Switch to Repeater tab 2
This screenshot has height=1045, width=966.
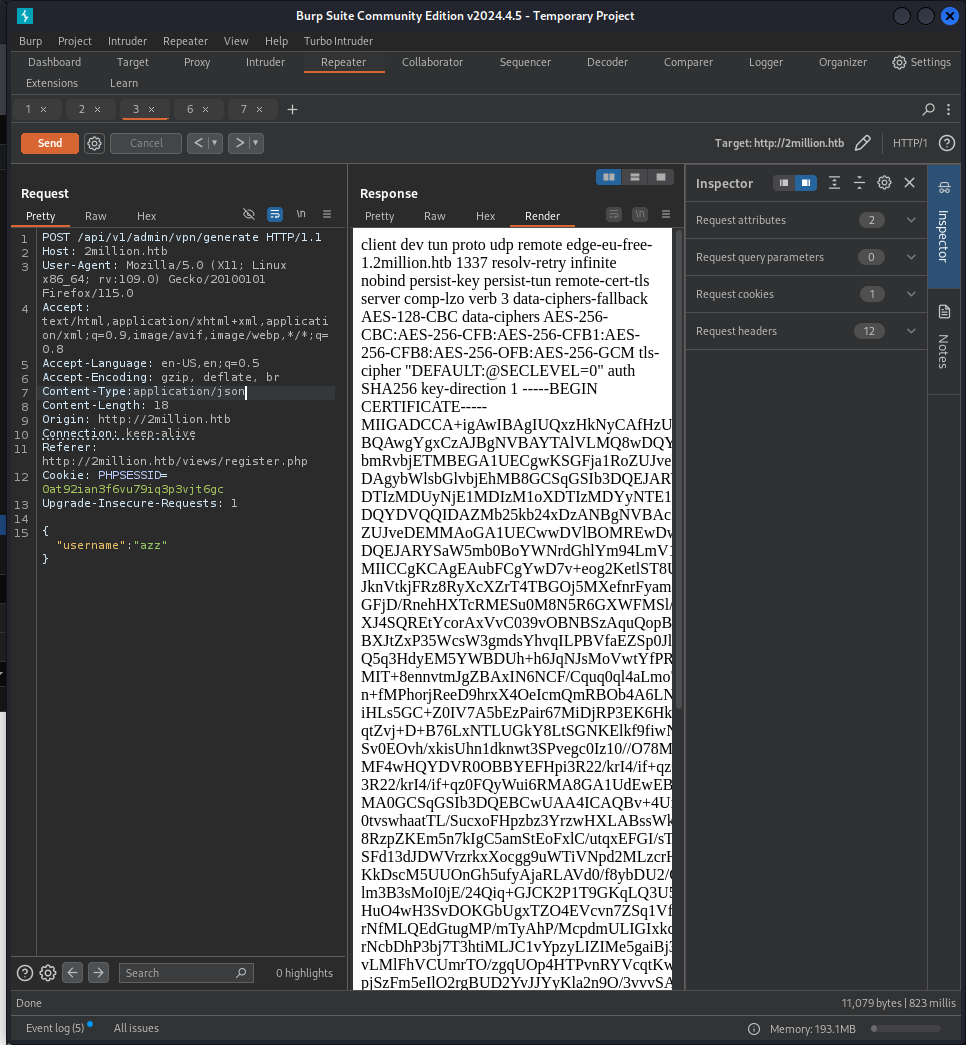click(x=81, y=109)
